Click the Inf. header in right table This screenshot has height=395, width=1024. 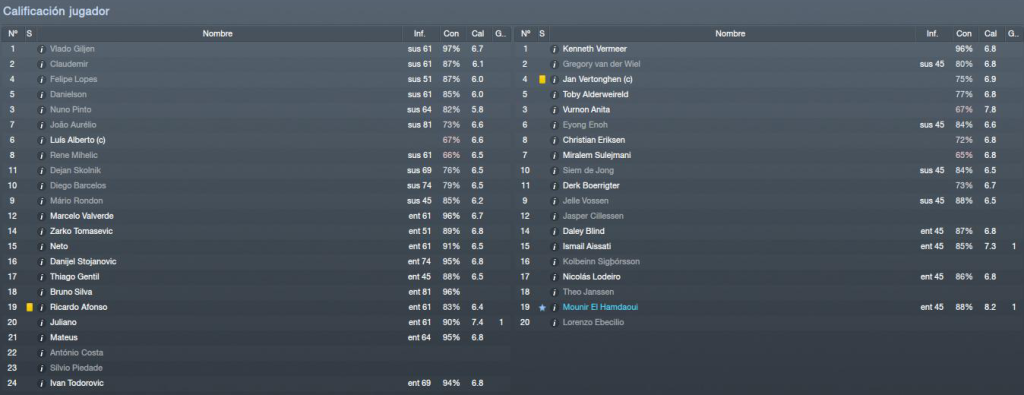tap(932, 33)
